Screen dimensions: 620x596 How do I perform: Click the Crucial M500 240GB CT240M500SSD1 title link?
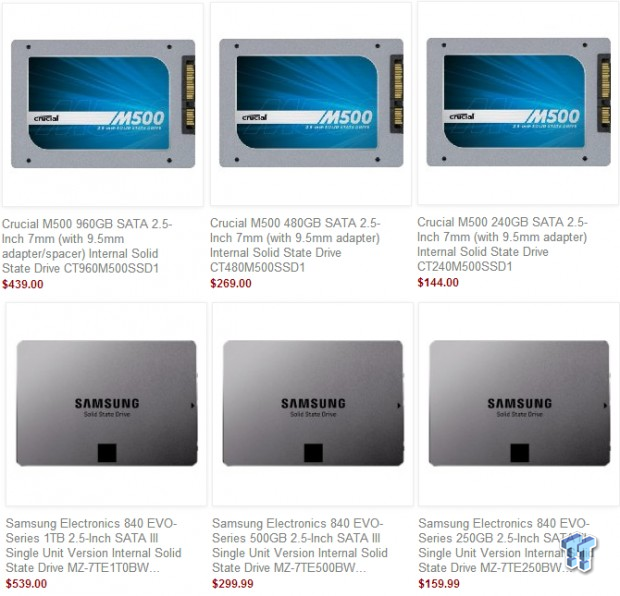pyautogui.click(x=502, y=244)
